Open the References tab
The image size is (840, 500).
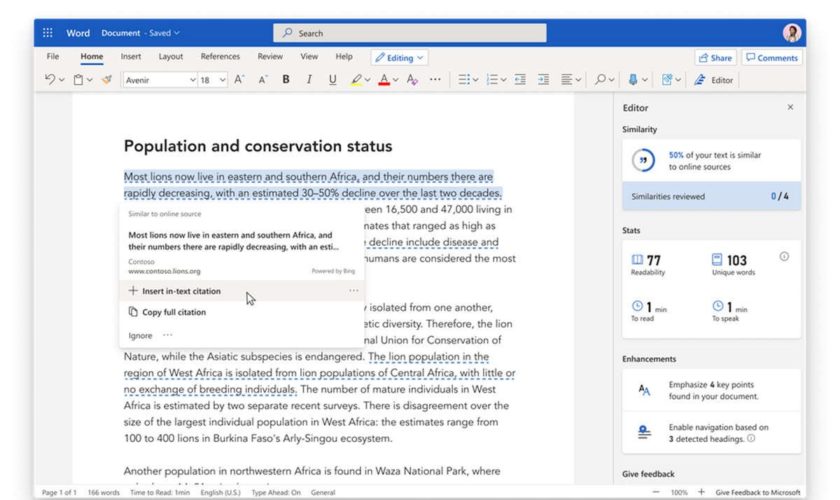(x=220, y=57)
